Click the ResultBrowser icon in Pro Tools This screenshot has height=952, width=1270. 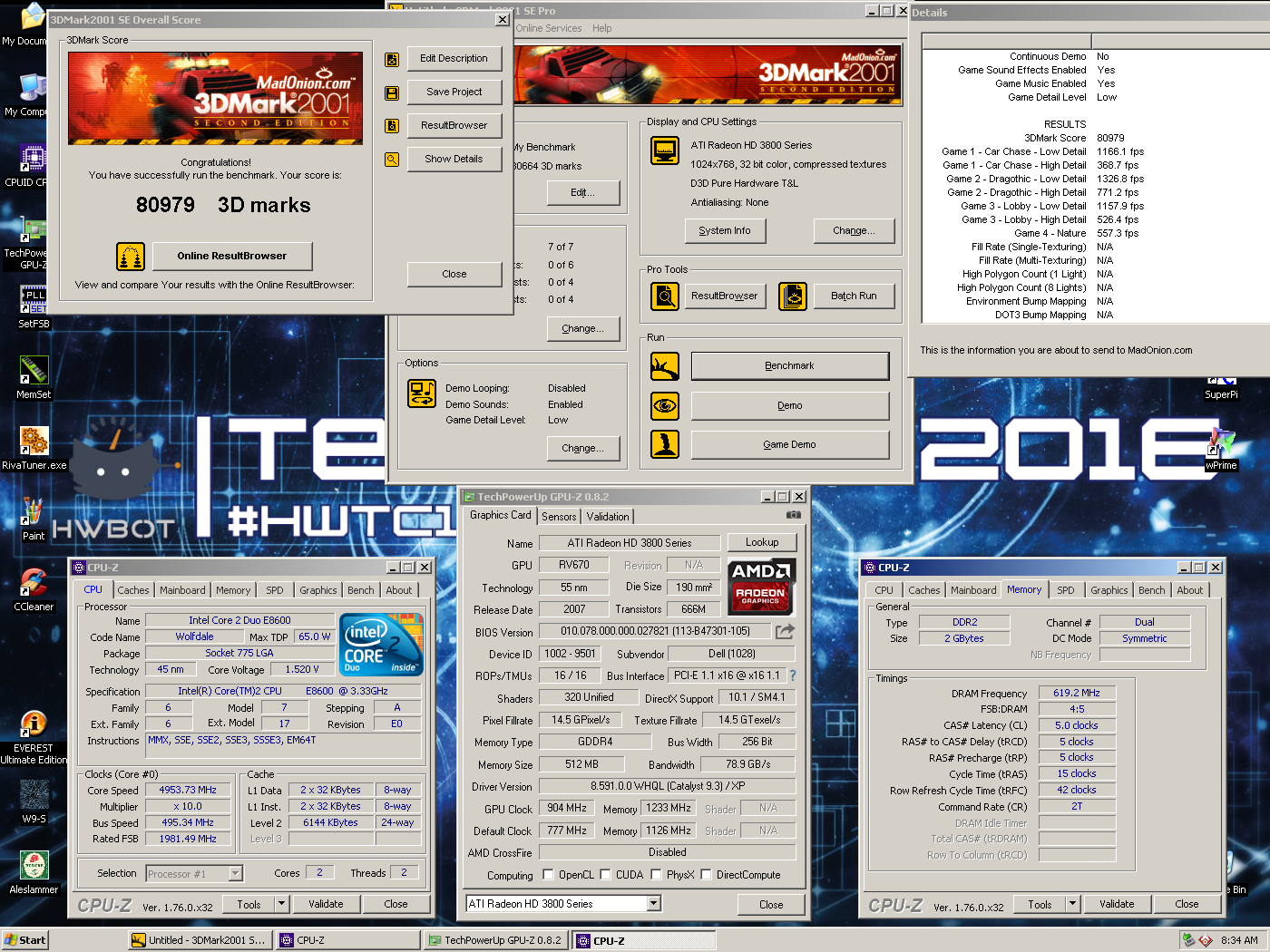[x=665, y=296]
